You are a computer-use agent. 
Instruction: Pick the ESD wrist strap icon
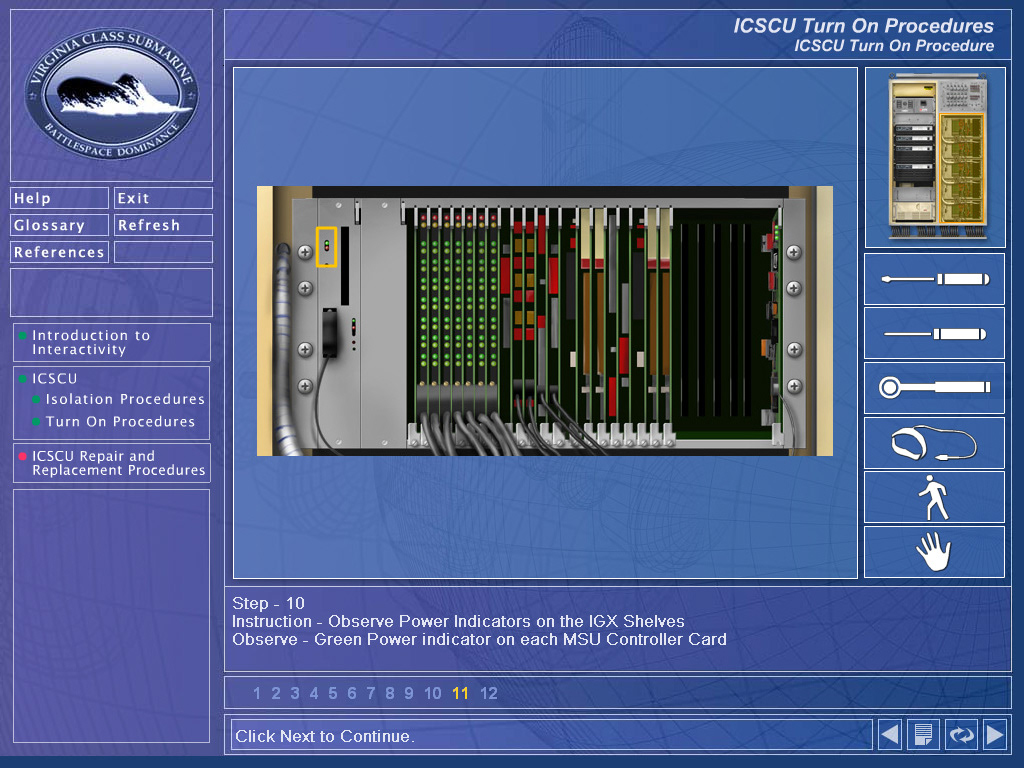pyautogui.click(x=934, y=443)
